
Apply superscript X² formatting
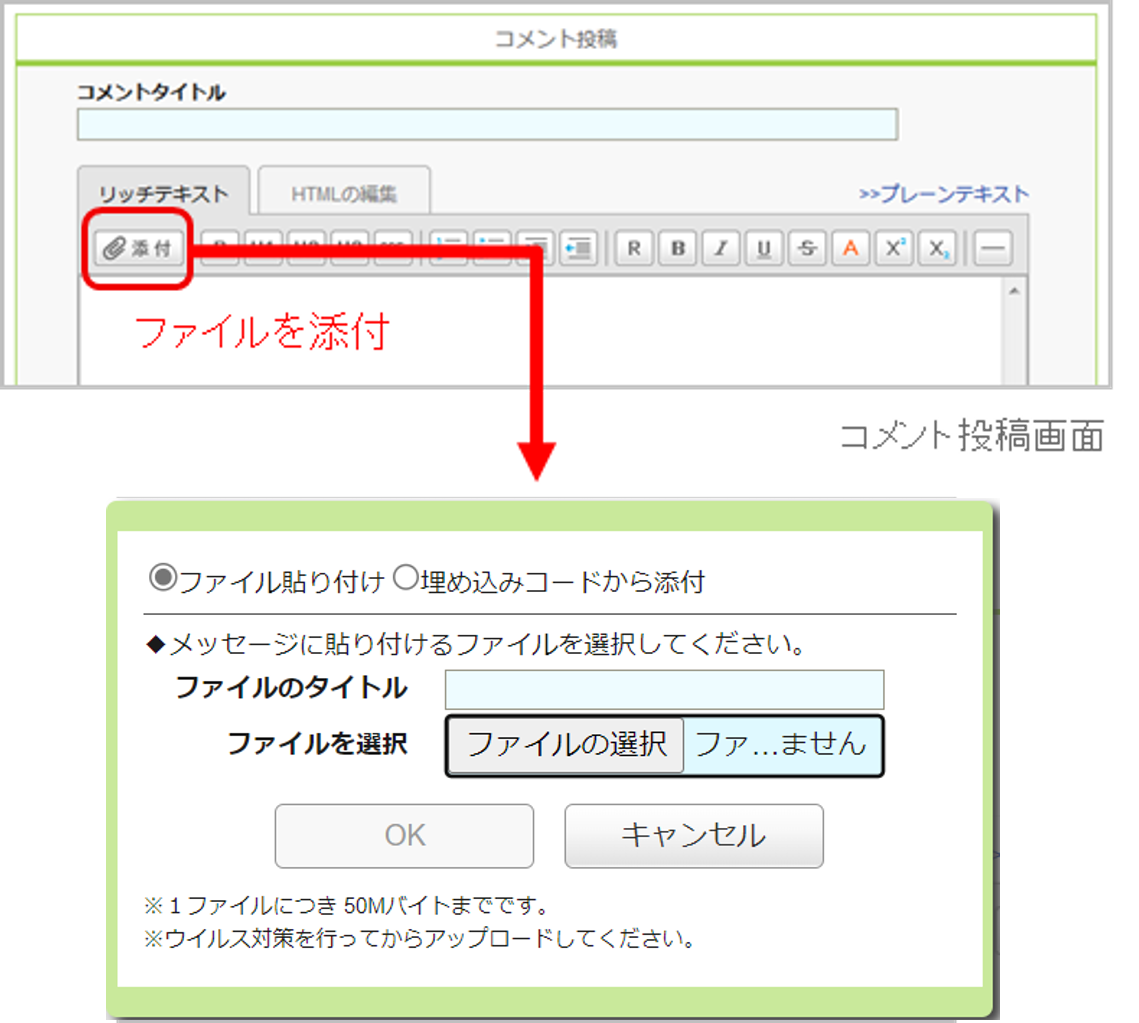point(893,248)
